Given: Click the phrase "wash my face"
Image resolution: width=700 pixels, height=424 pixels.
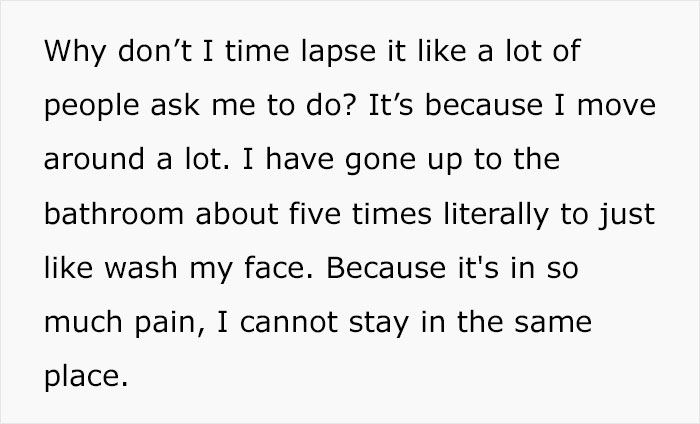Looking at the screenshot, I should tap(201, 268).
